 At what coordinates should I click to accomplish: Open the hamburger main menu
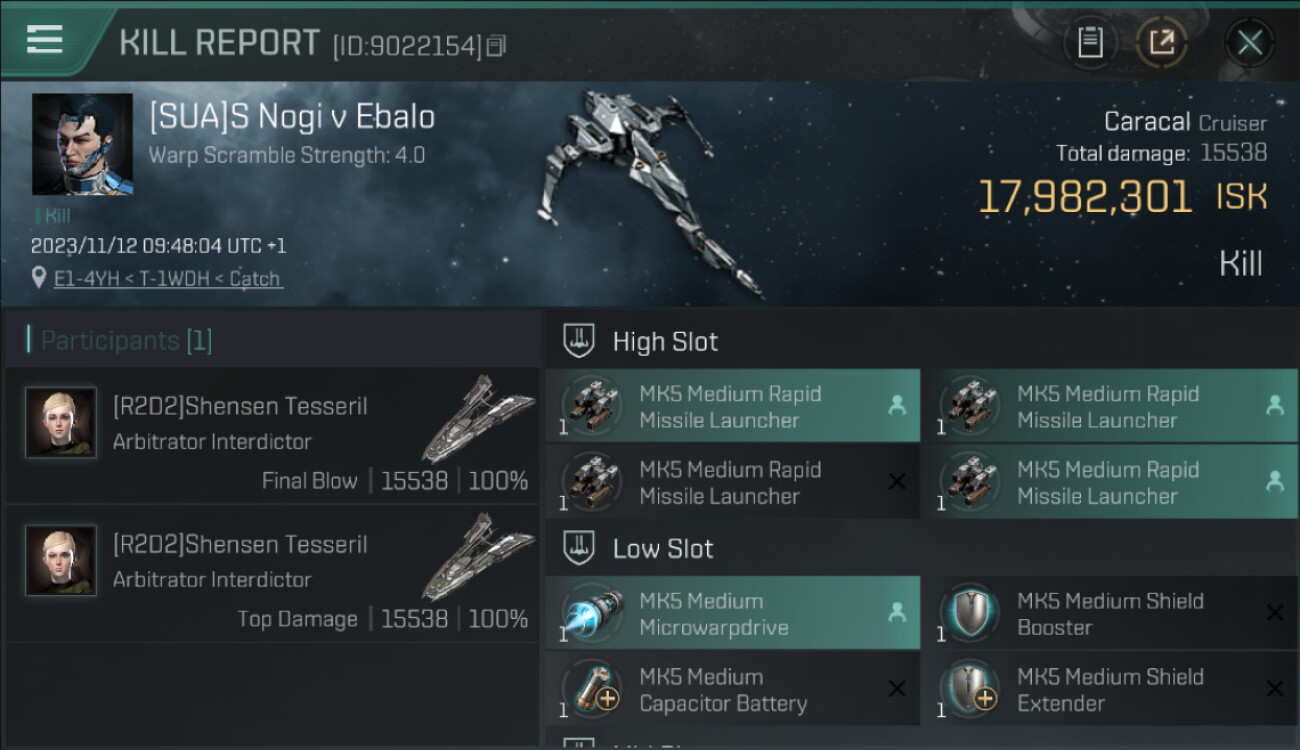coord(45,40)
